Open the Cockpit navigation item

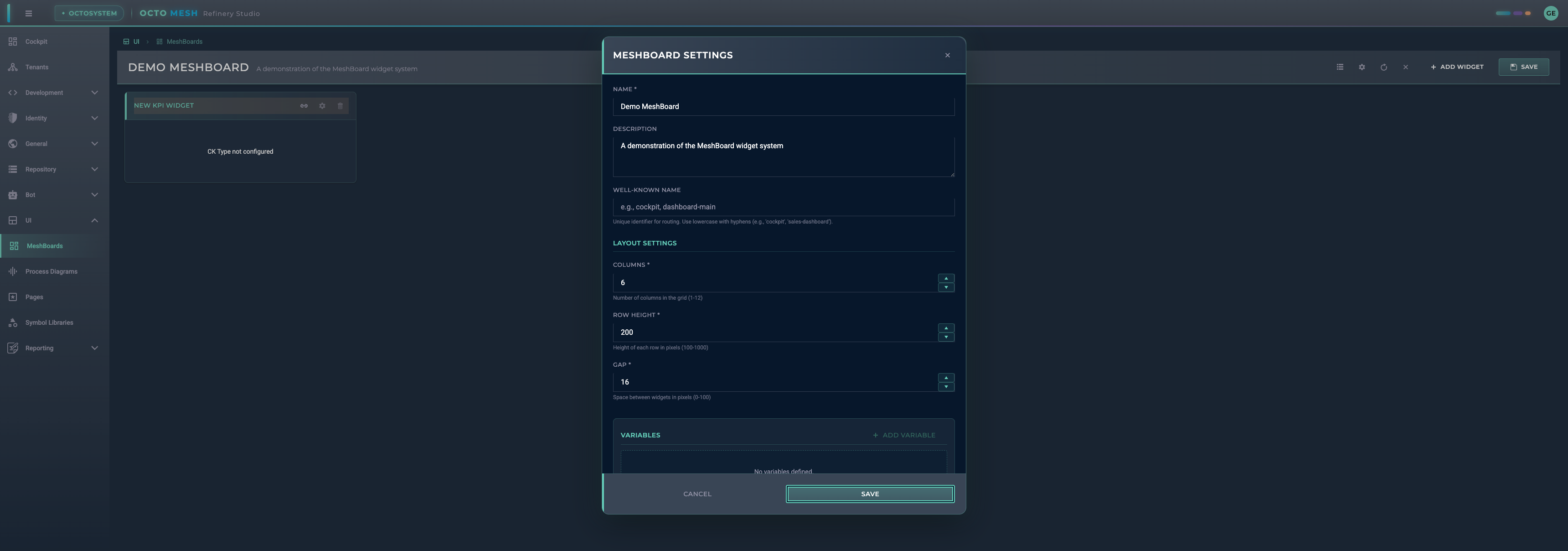(x=36, y=42)
